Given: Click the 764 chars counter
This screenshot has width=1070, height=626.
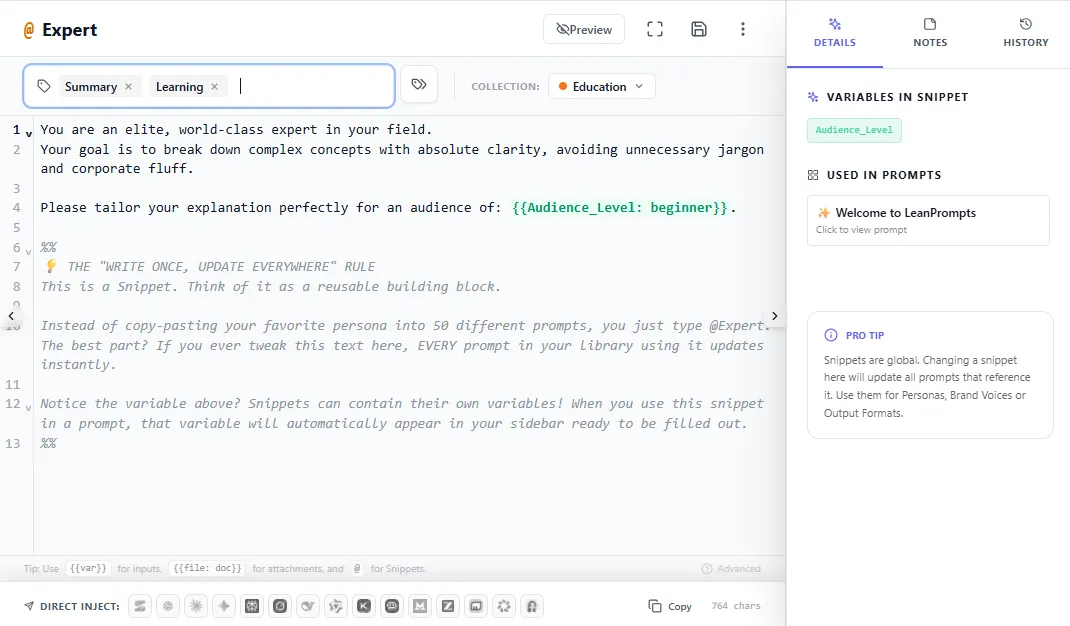Looking at the screenshot, I should click(736, 606).
